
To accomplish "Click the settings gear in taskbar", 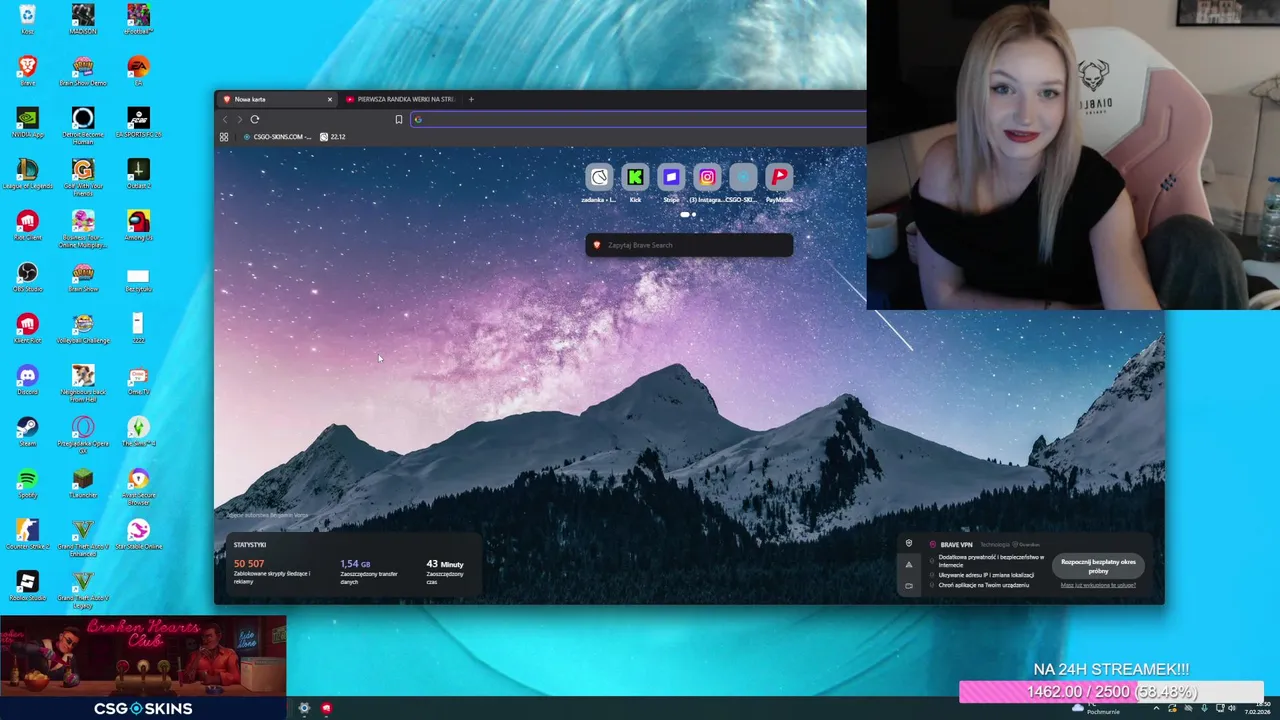I will pyautogui.click(x=304, y=708).
